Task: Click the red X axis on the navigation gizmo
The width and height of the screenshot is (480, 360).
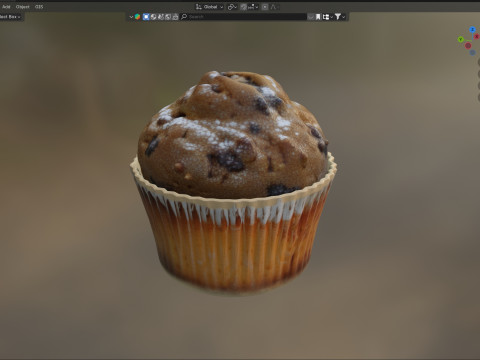Action: click(477, 37)
